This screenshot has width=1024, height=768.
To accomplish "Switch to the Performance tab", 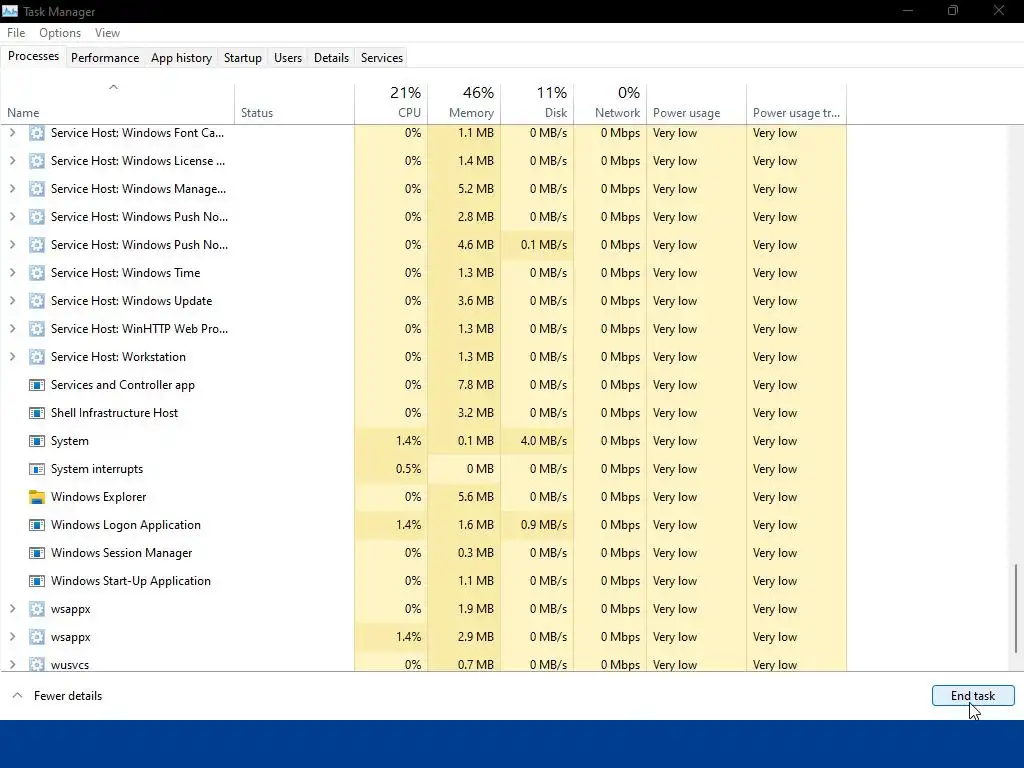I will click(x=105, y=57).
